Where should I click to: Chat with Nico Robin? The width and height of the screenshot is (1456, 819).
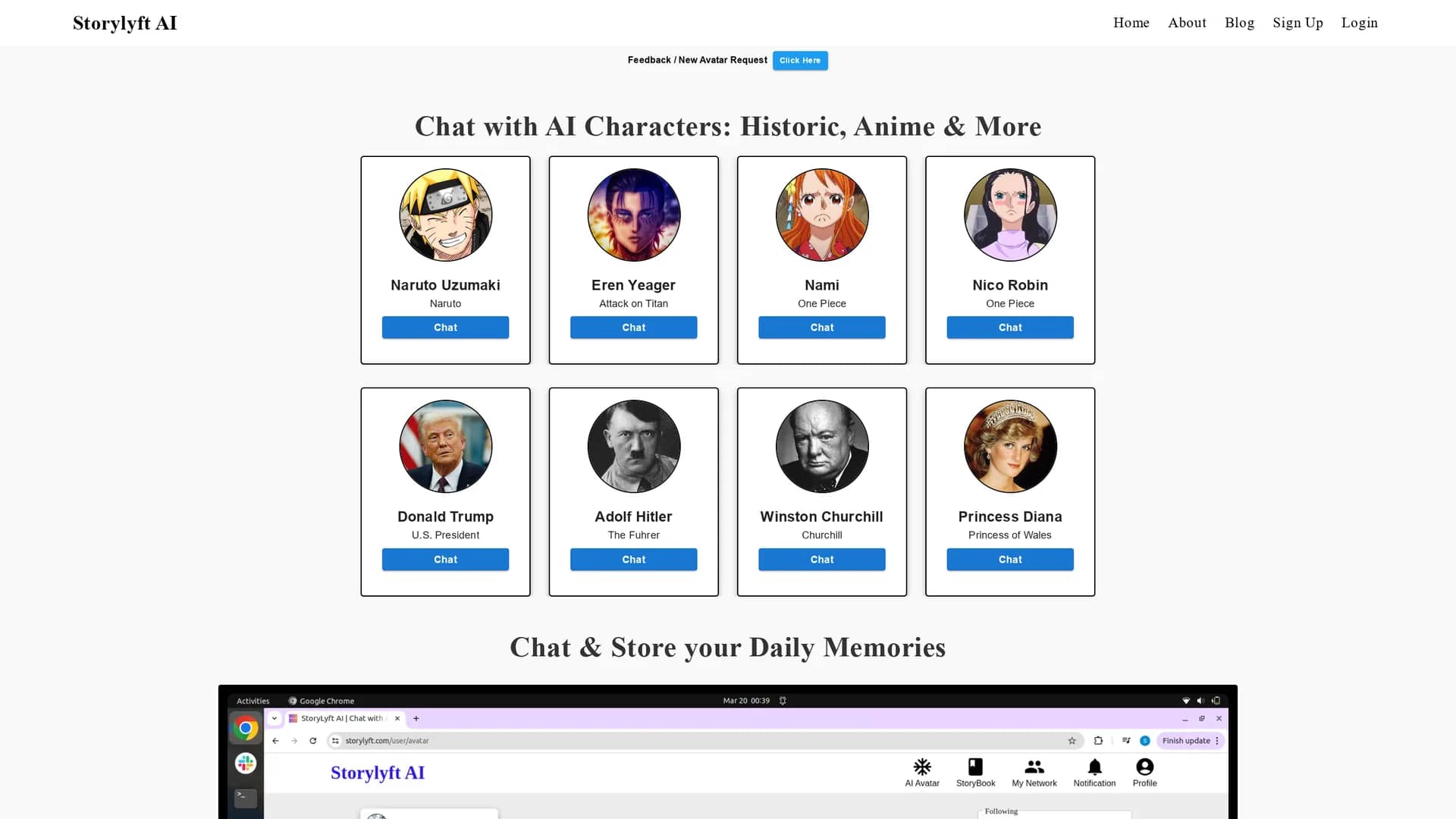click(x=1009, y=328)
